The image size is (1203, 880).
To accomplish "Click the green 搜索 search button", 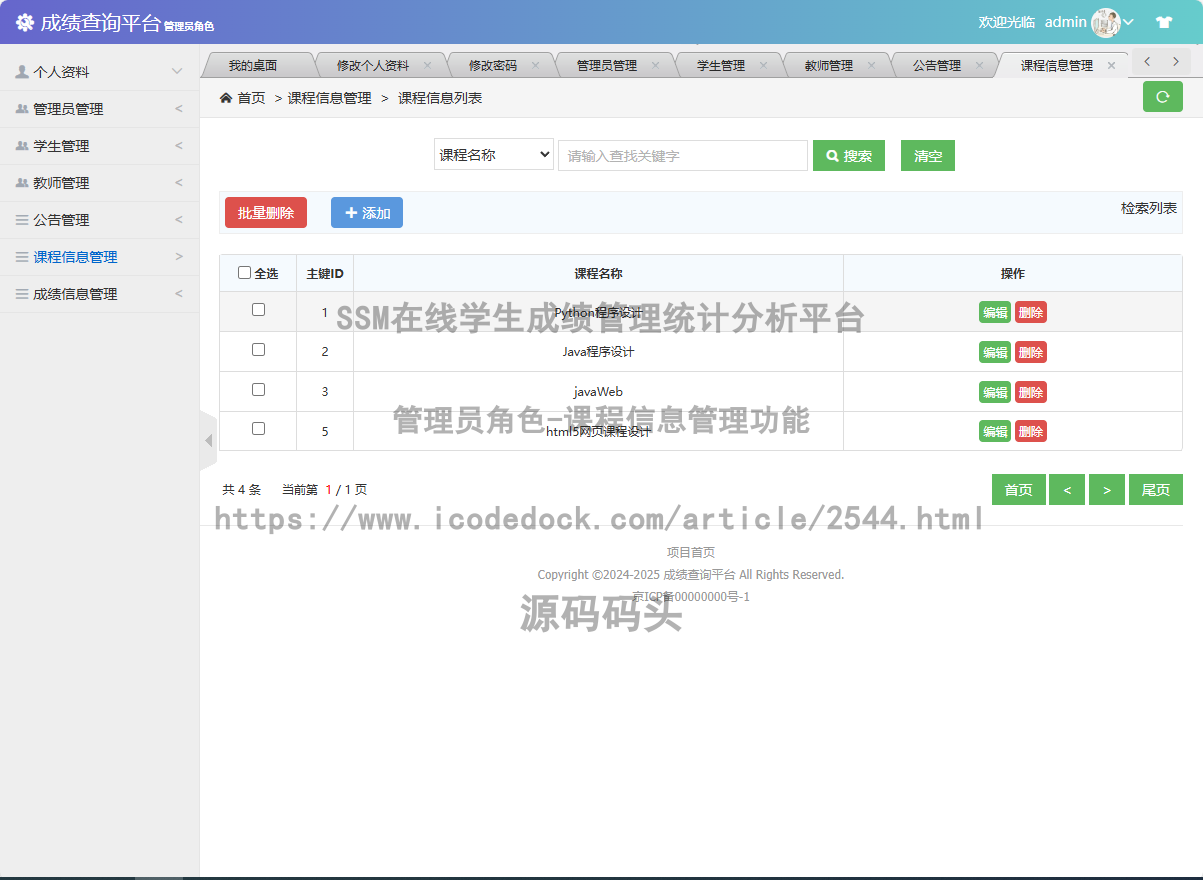I will coord(849,156).
